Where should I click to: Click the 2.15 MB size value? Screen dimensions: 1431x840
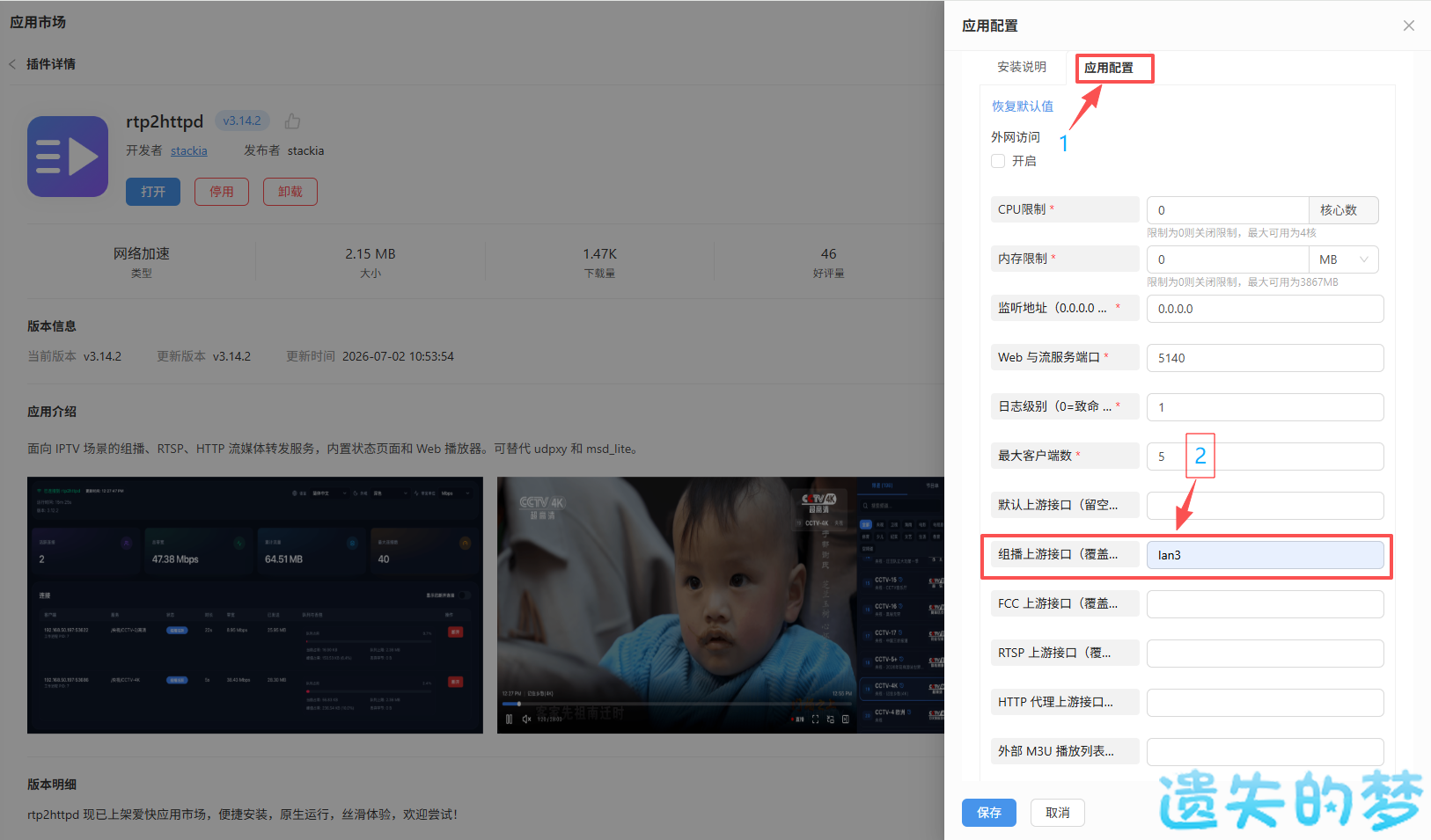(x=371, y=253)
